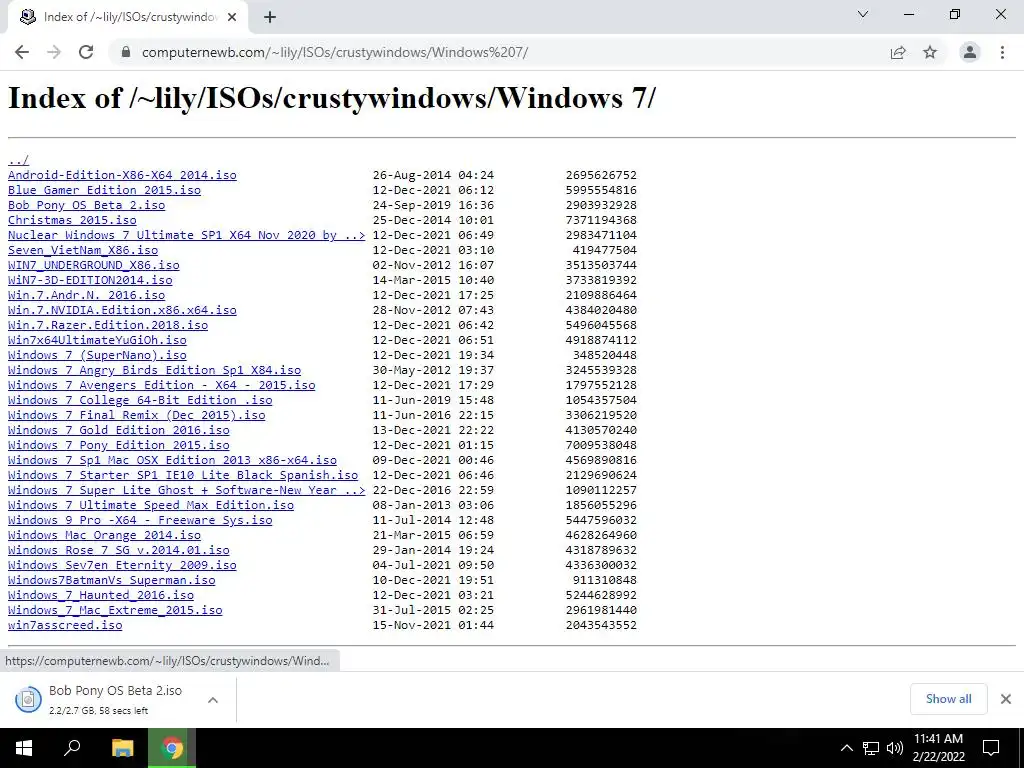Open WiN7-3D-EDITION2014.iso link

coord(90,280)
